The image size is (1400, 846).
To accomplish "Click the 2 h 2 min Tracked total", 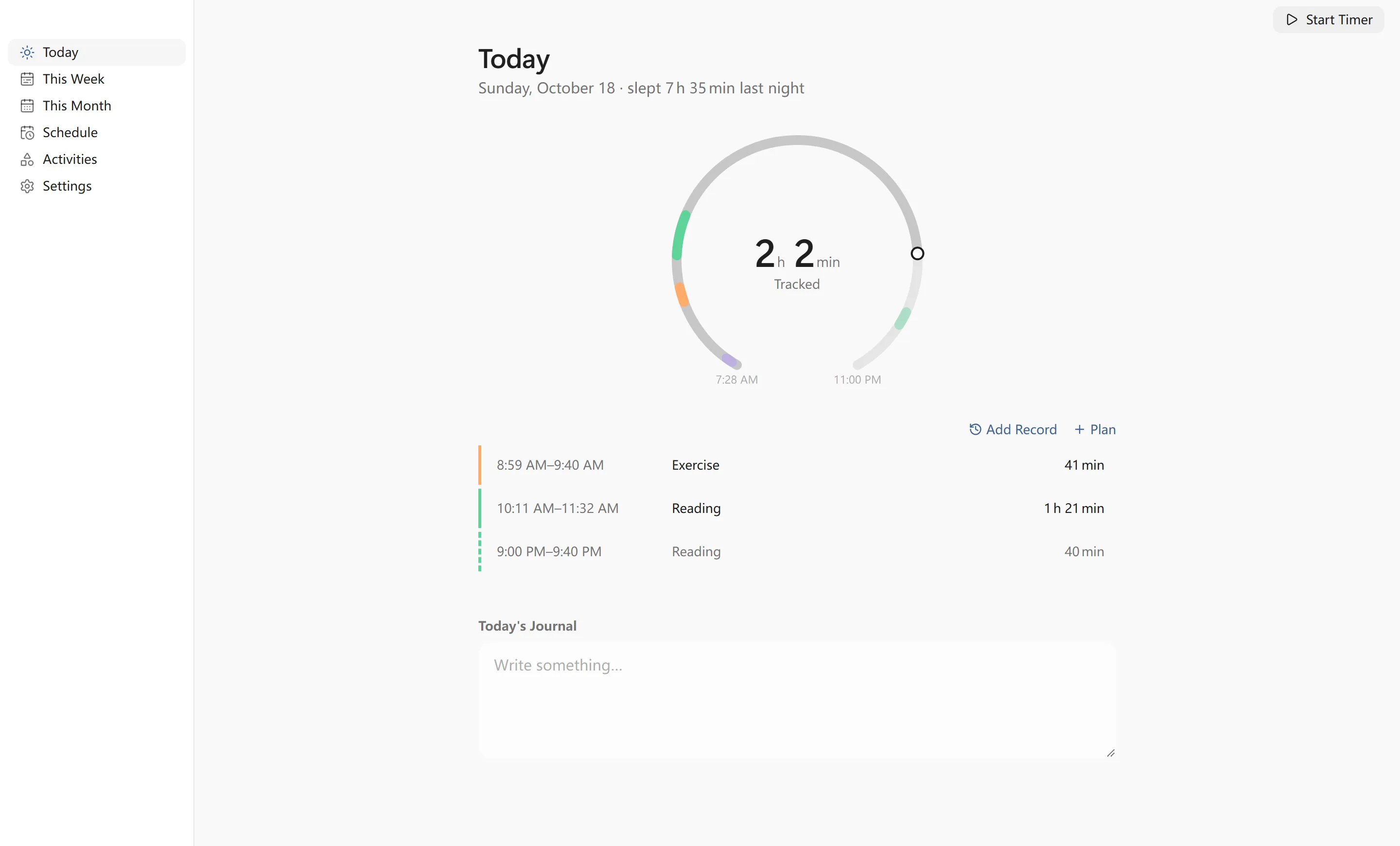I will (x=797, y=263).
